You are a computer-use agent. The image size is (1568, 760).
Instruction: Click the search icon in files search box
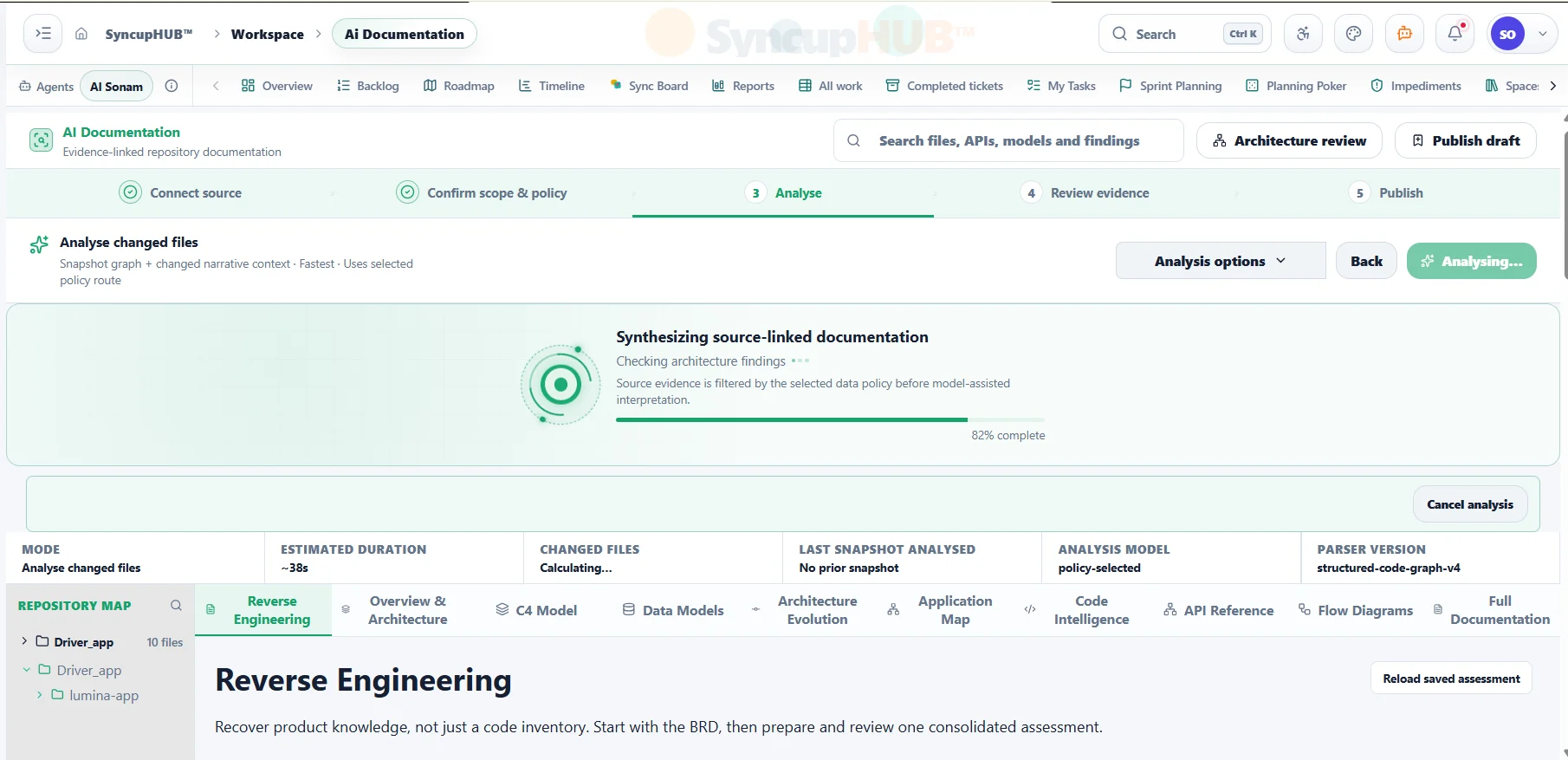pyautogui.click(x=853, y=140)
